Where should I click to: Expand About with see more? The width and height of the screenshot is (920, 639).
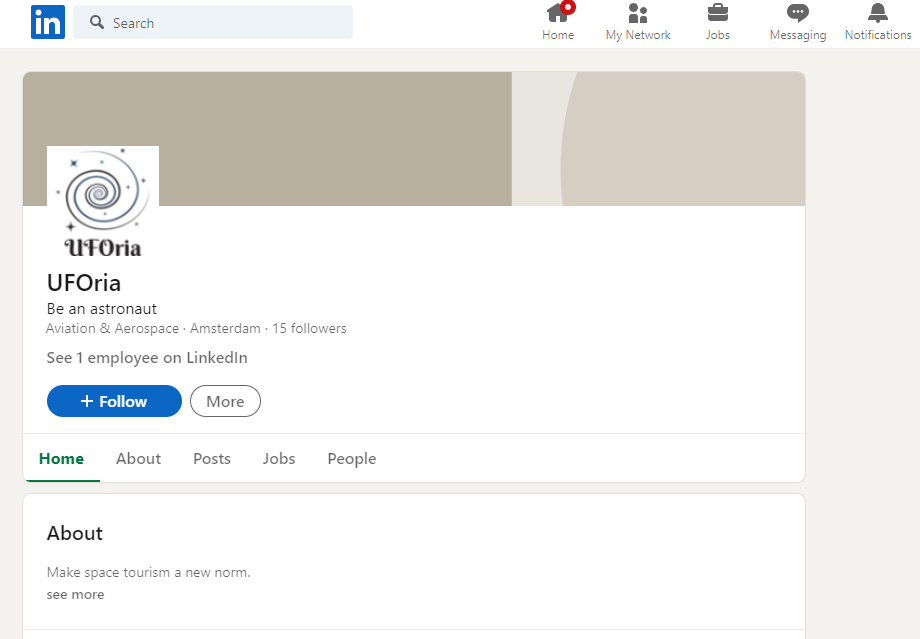pyautogui.click(x=76, y=594)
